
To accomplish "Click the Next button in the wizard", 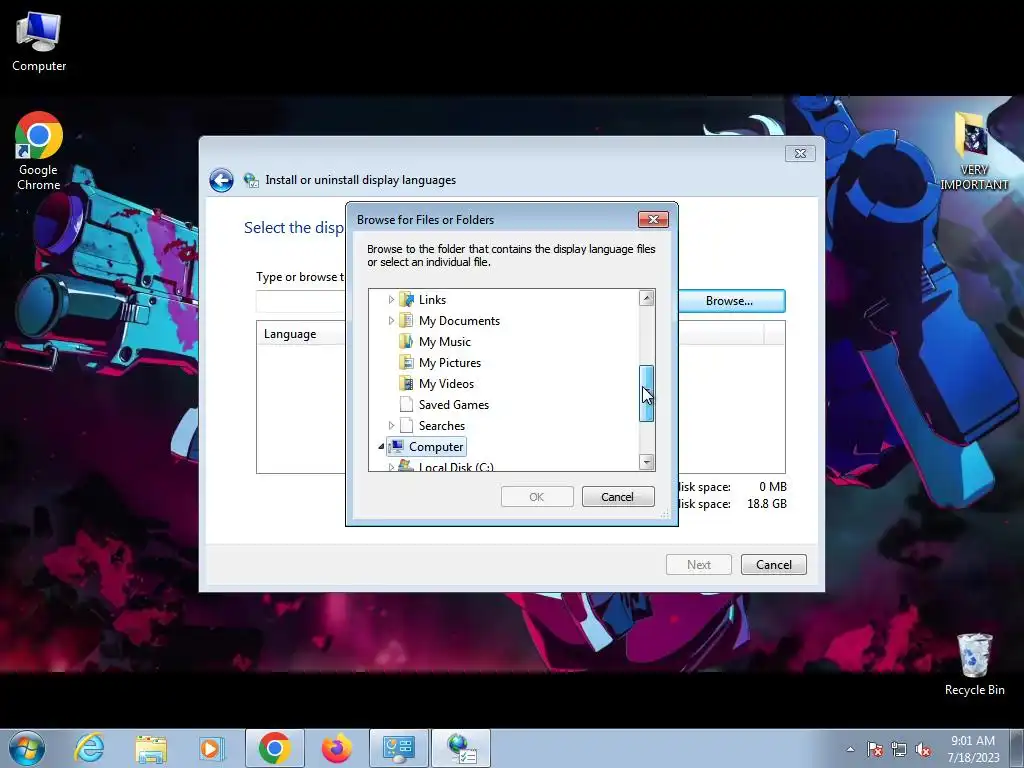I will (699, 565).
